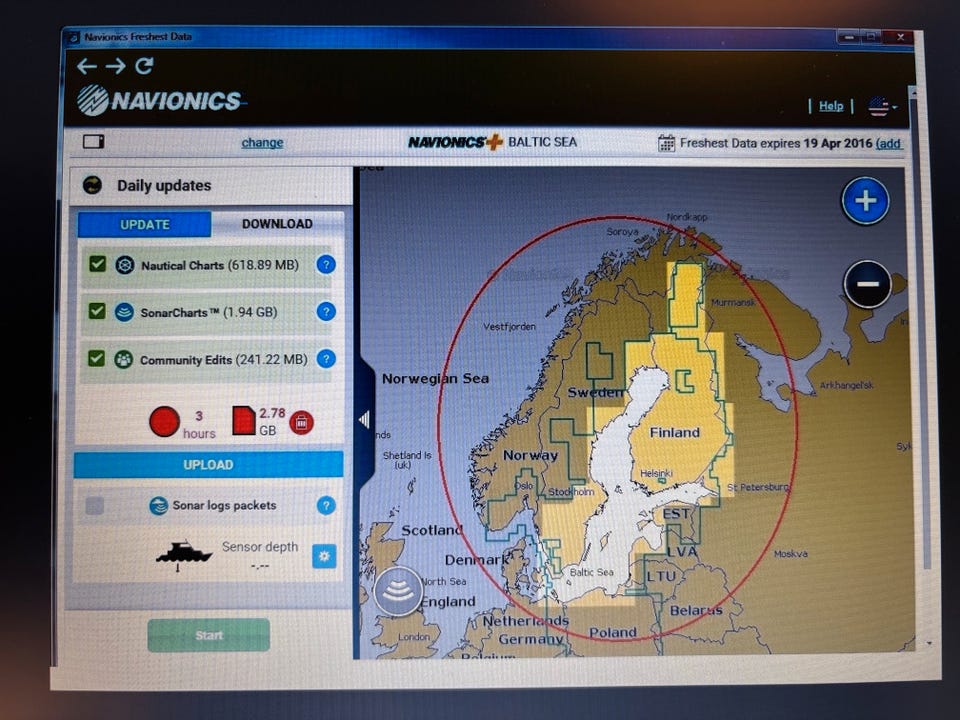Go forward with the right arrow
960x720 pixels.
[115, 66]
